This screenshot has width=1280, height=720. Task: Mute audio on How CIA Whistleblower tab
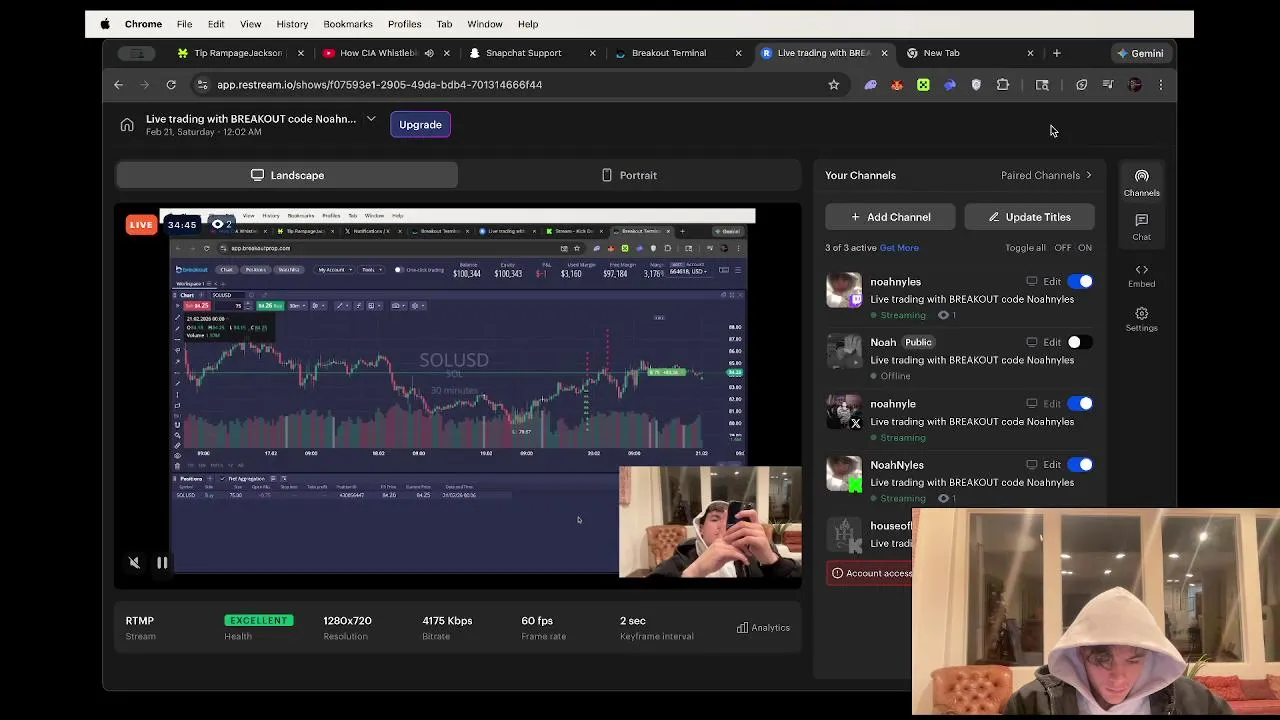[429, 53]
